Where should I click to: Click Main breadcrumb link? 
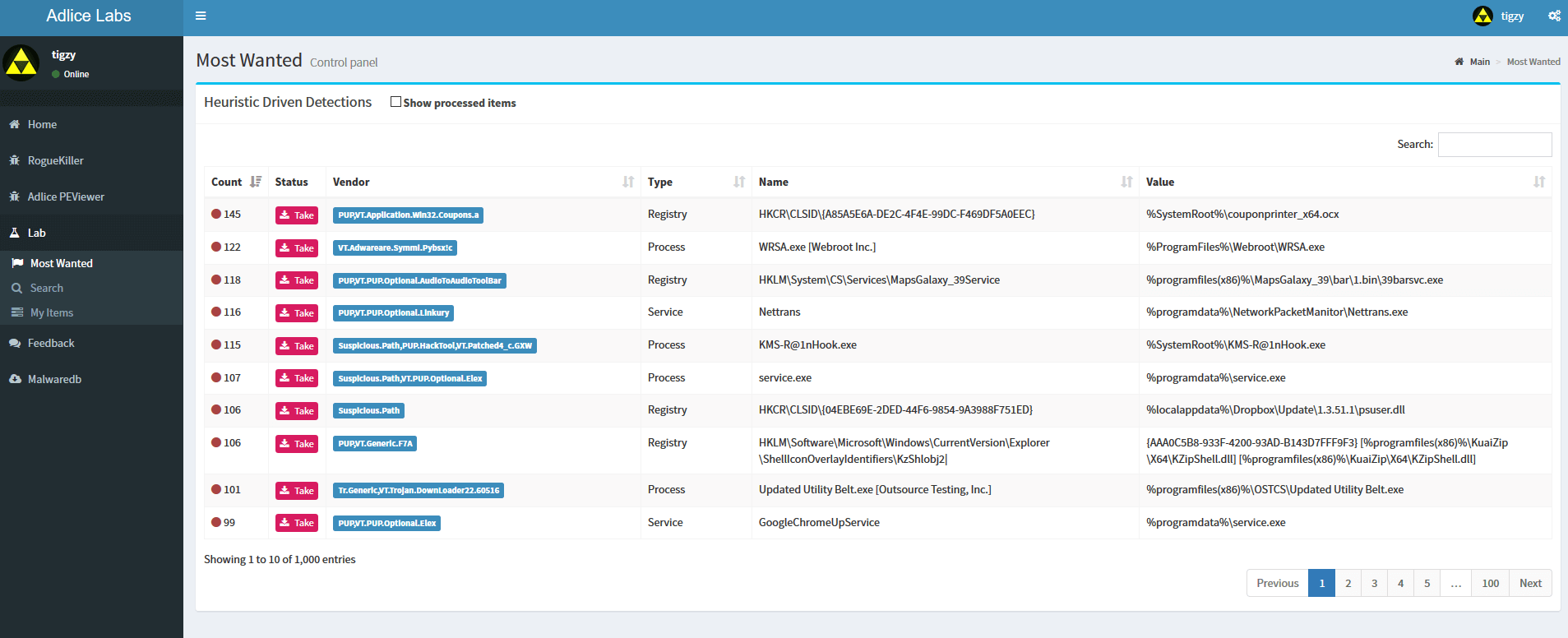click(1479, 62)
